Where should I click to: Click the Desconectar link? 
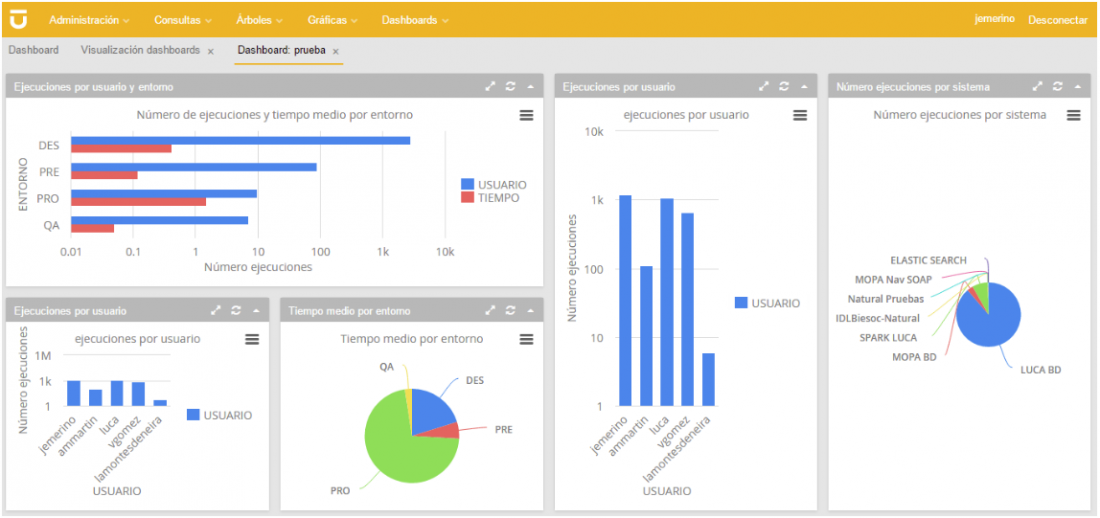point(1057,20)
